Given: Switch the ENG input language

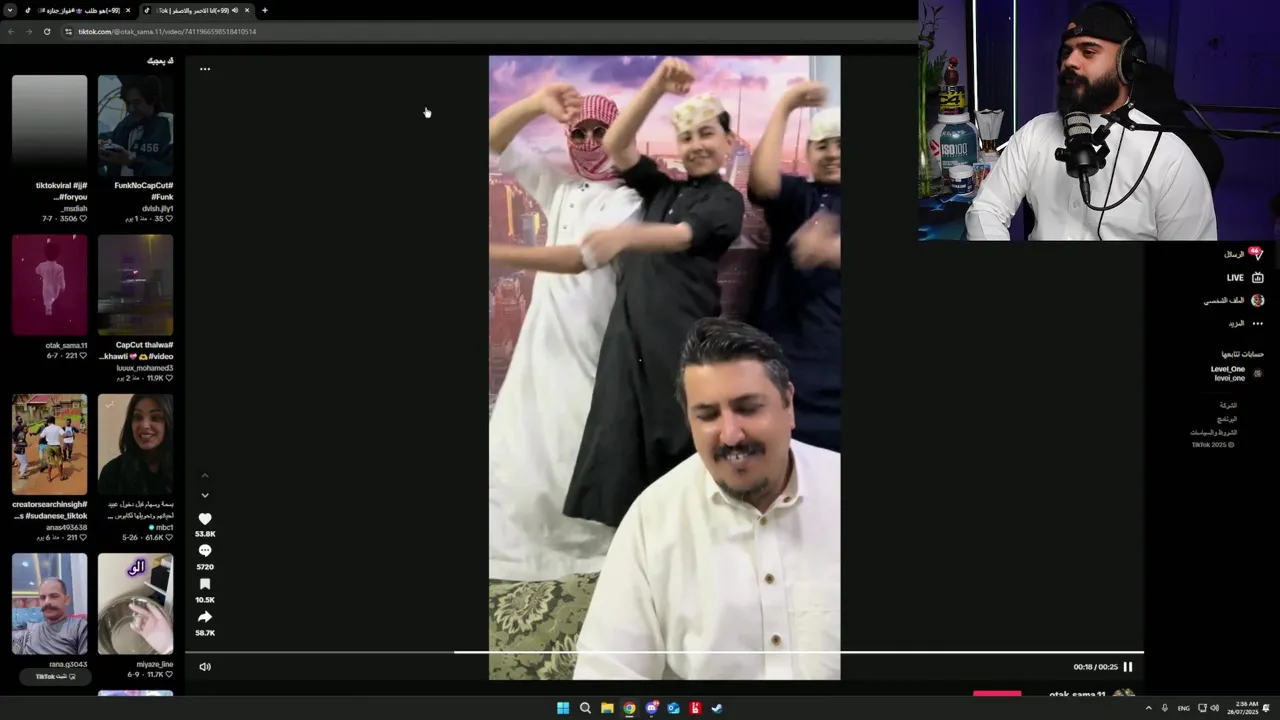Looking at the screenshot, I should (1184, 708).
